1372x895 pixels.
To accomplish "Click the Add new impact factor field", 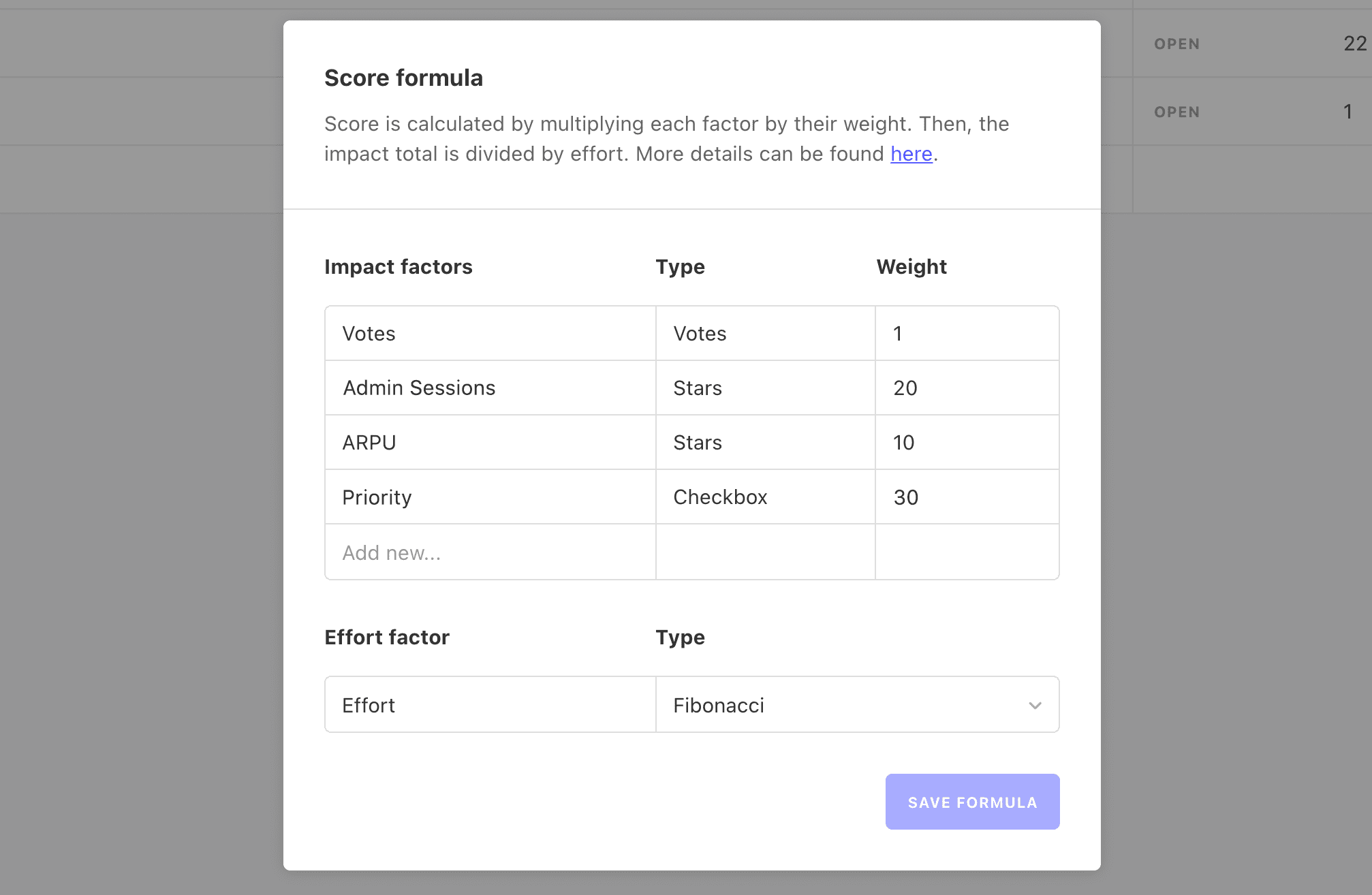I will pyautogui.click(x=489, y=552).
